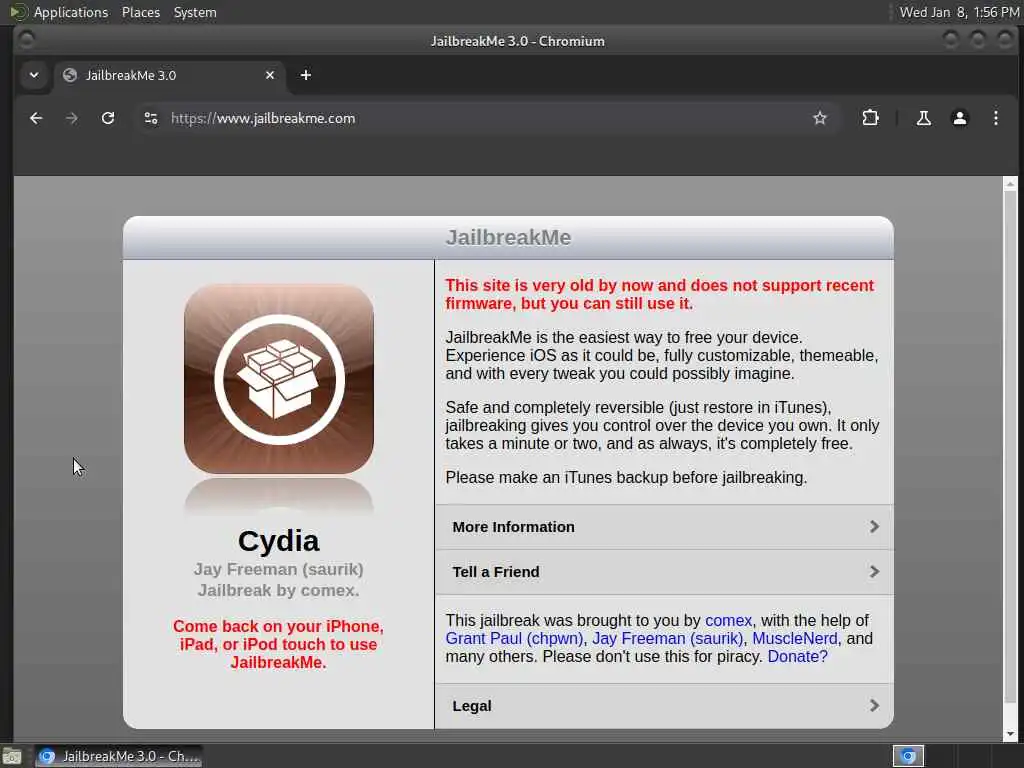Open the tab search dropdown

pyautogui.click(x=34, y=75)
